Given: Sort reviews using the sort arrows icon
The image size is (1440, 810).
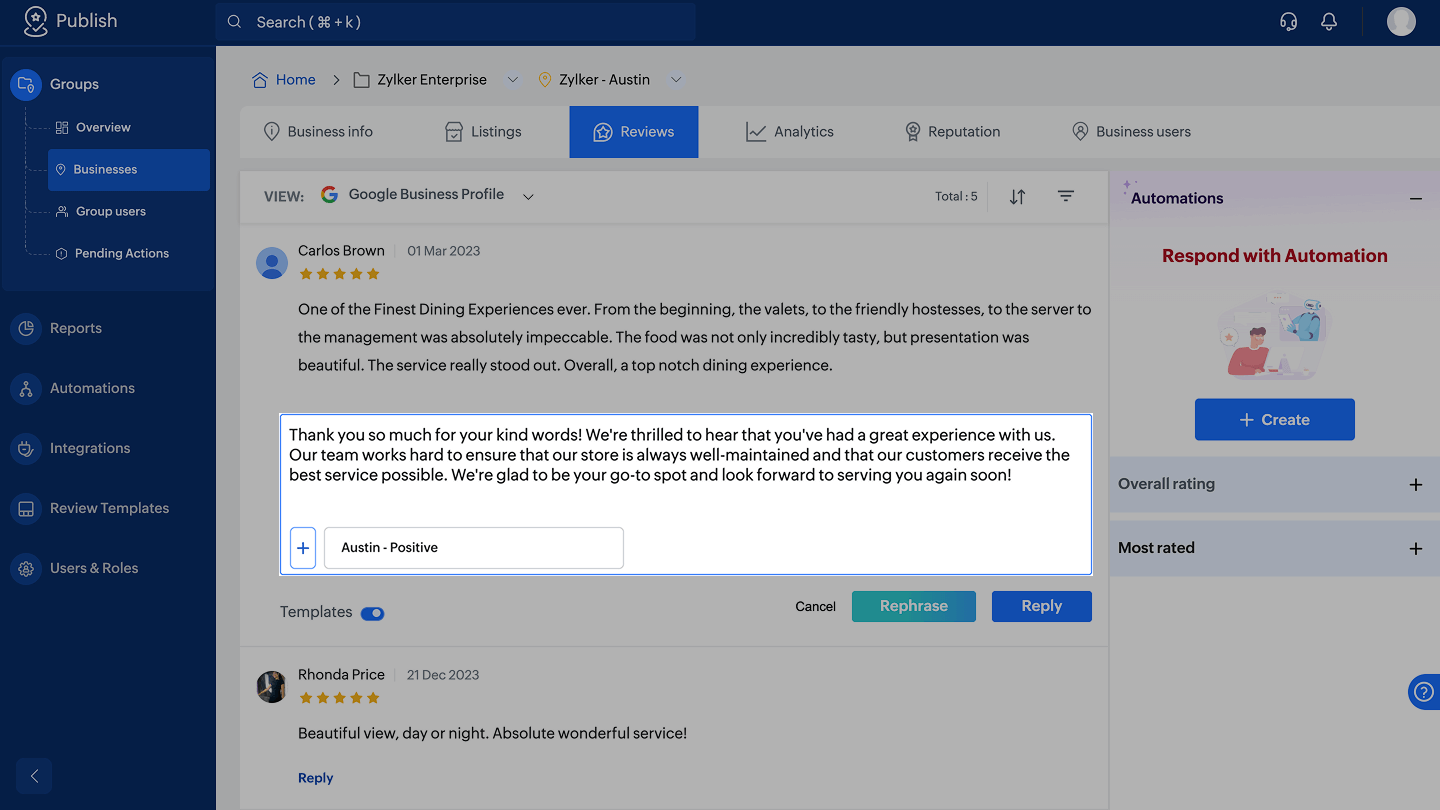Looking at the screenshot, I should coord(1017,197).
